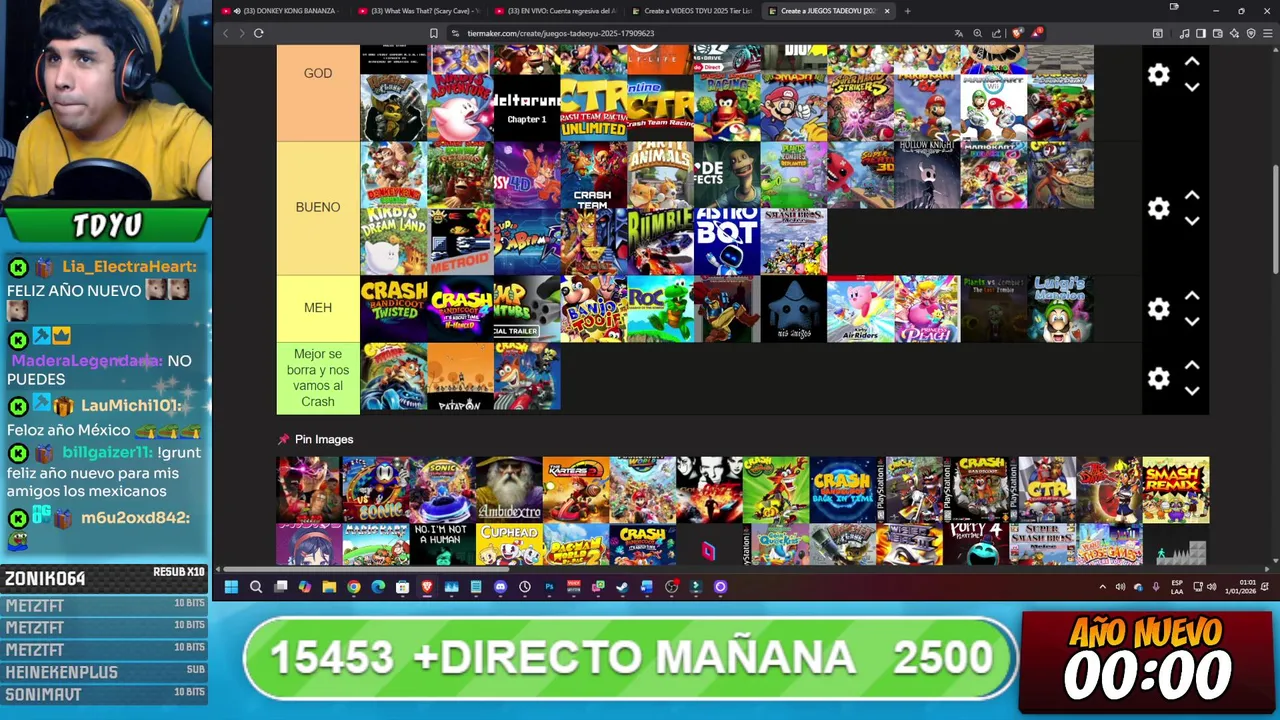Screen dimensions: 1280x720
Task: Switch to the DONKEY KONG BANANZA tab
Action: tap(283, 11)
